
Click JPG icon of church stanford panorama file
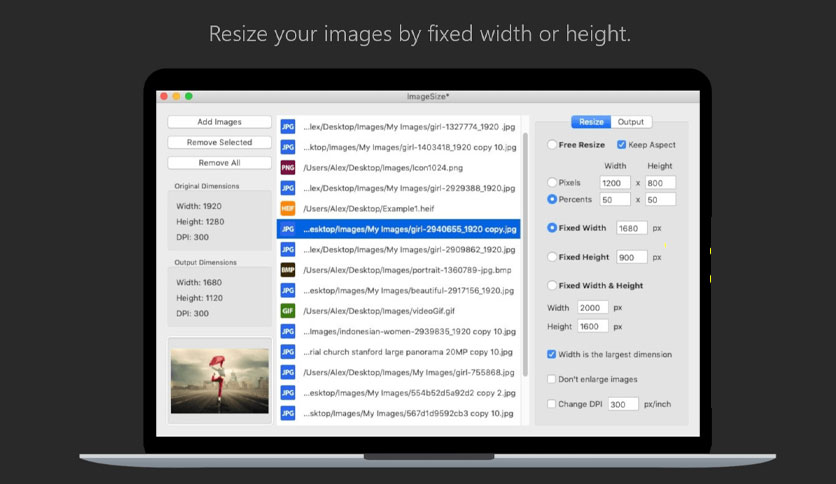click(x=288, y=352)
